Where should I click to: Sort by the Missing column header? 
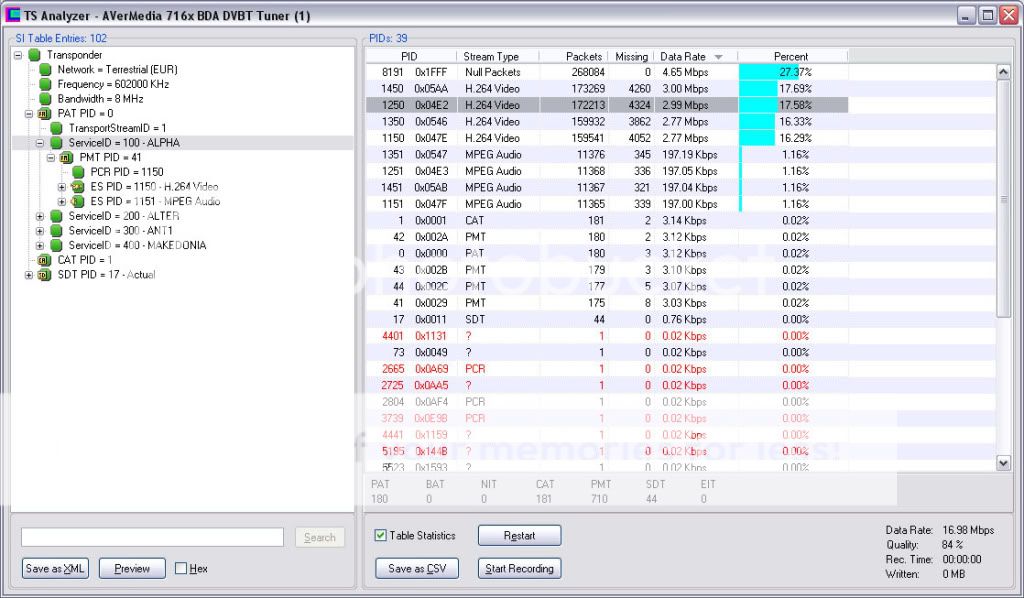click(x=631, y=57)
